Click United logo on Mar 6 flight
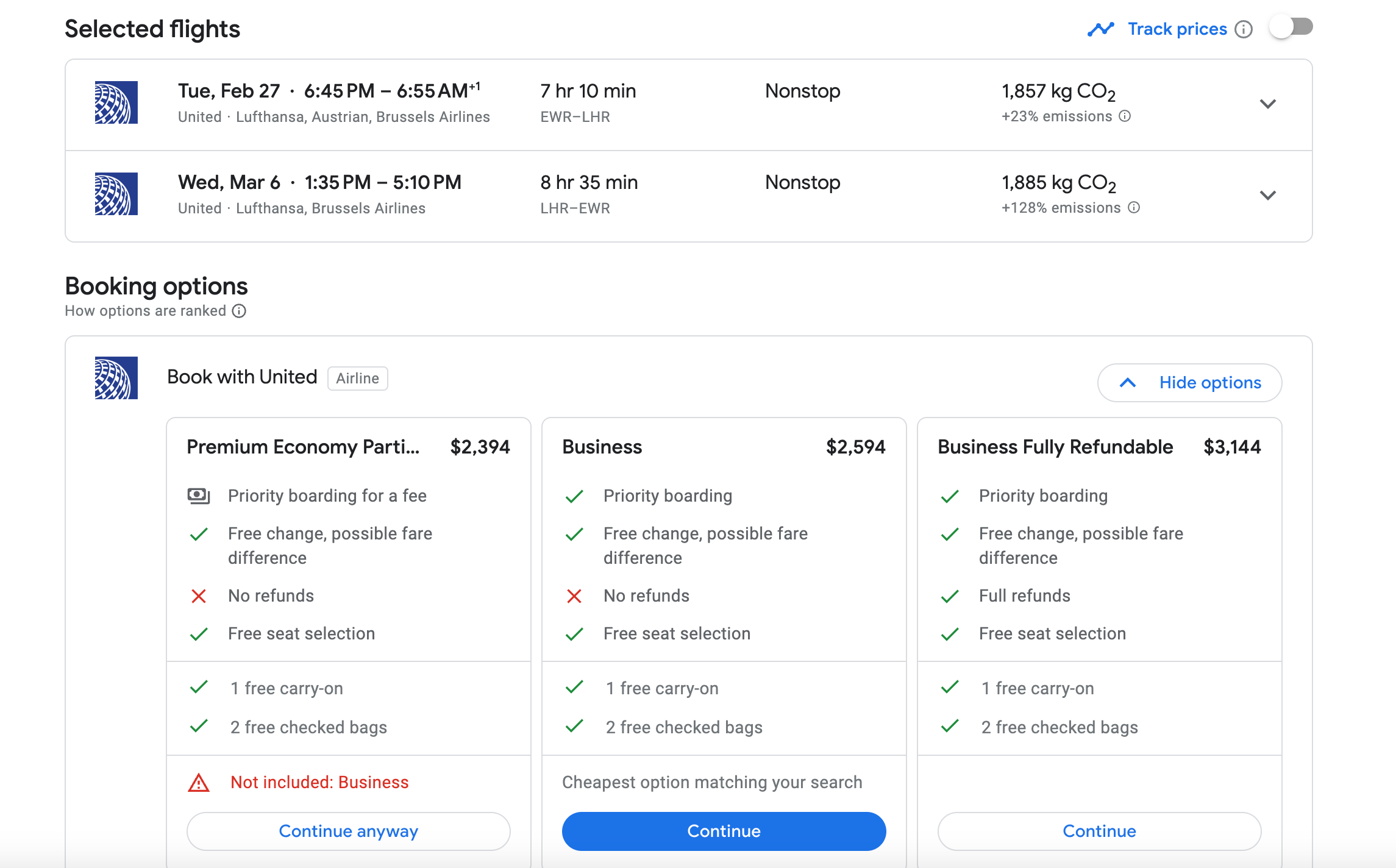The image size is (1396, 868). tap(116, 194)
